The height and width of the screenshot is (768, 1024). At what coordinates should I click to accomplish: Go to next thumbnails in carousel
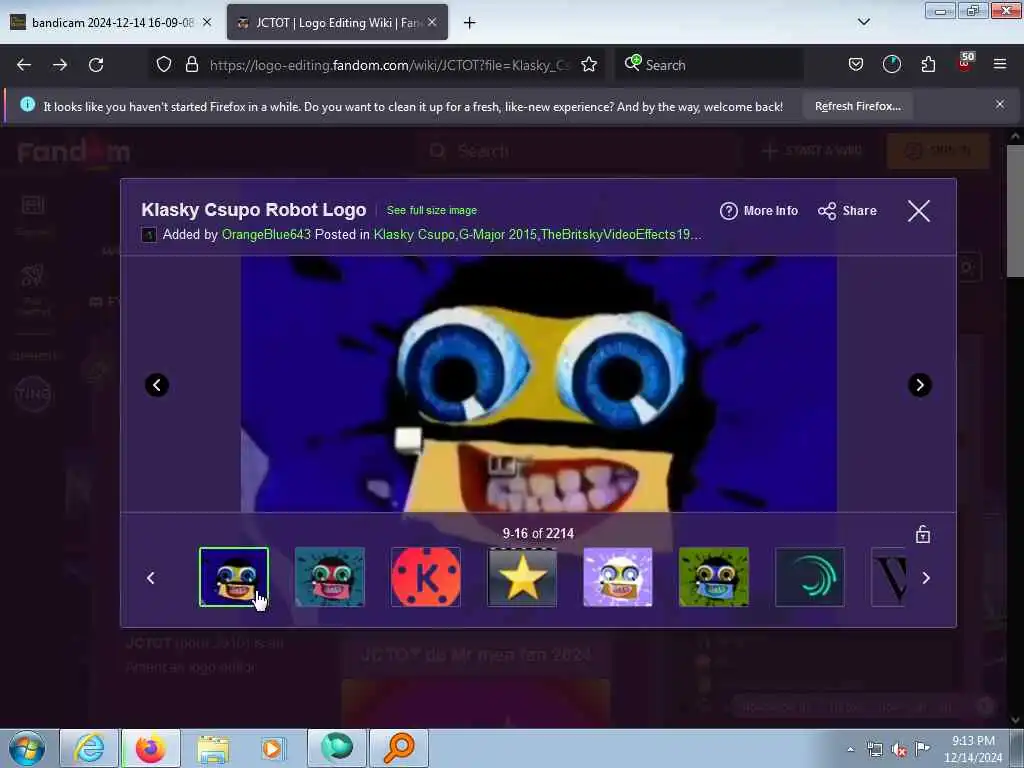[925, 578]
